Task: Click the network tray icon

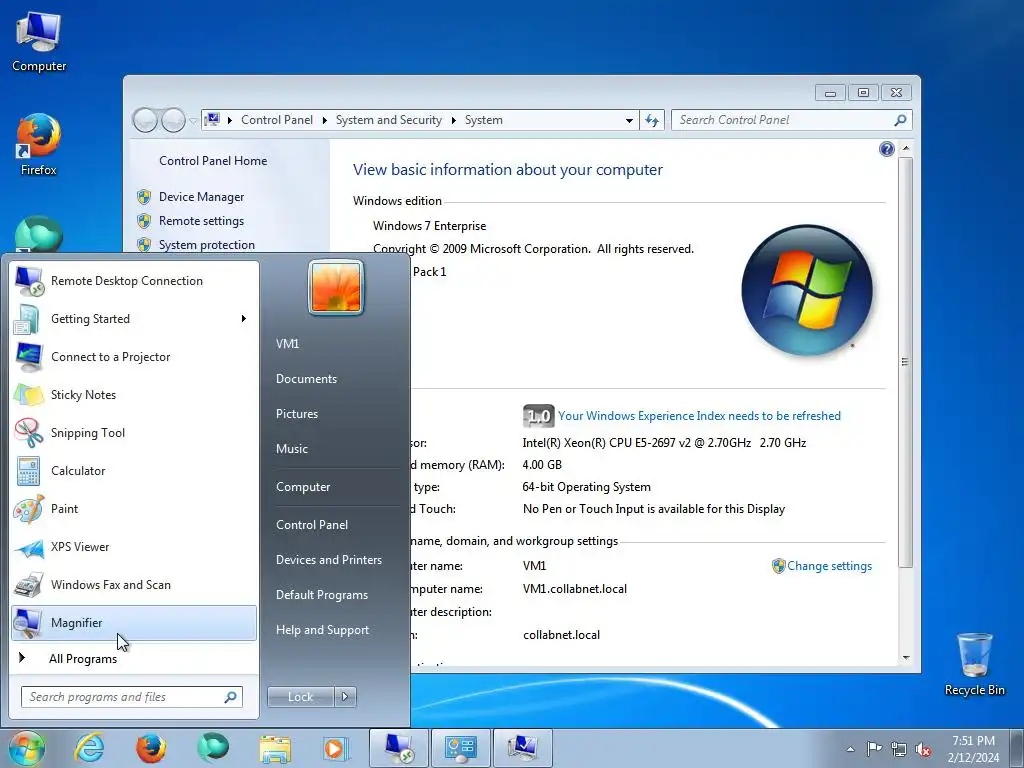Action: tap(899, 749)
